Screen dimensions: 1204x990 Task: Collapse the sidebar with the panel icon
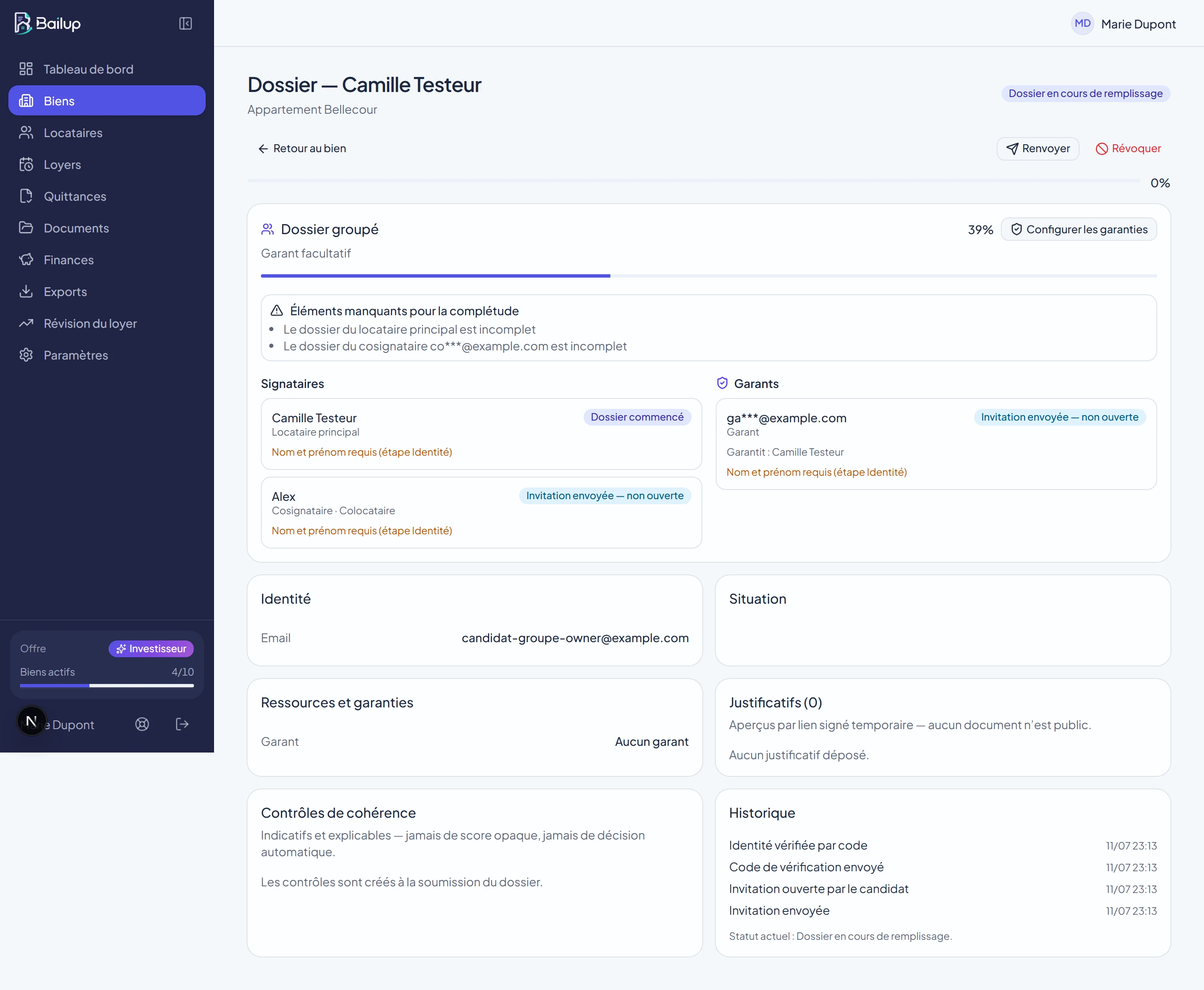185,23
